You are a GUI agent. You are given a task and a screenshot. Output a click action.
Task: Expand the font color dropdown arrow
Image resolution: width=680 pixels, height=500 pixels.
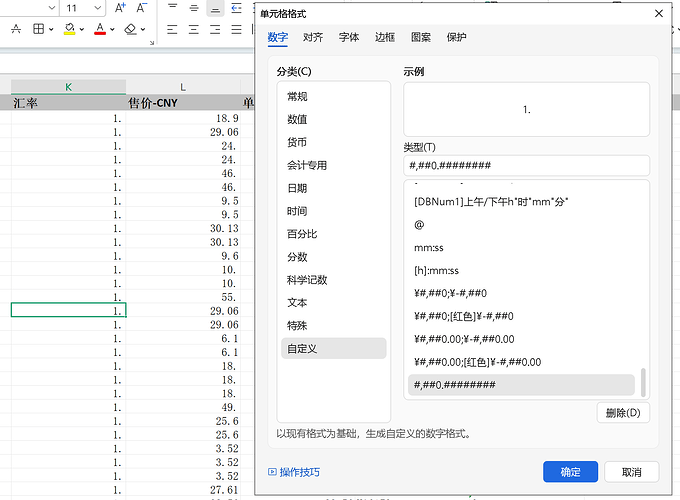pos(112,29)
